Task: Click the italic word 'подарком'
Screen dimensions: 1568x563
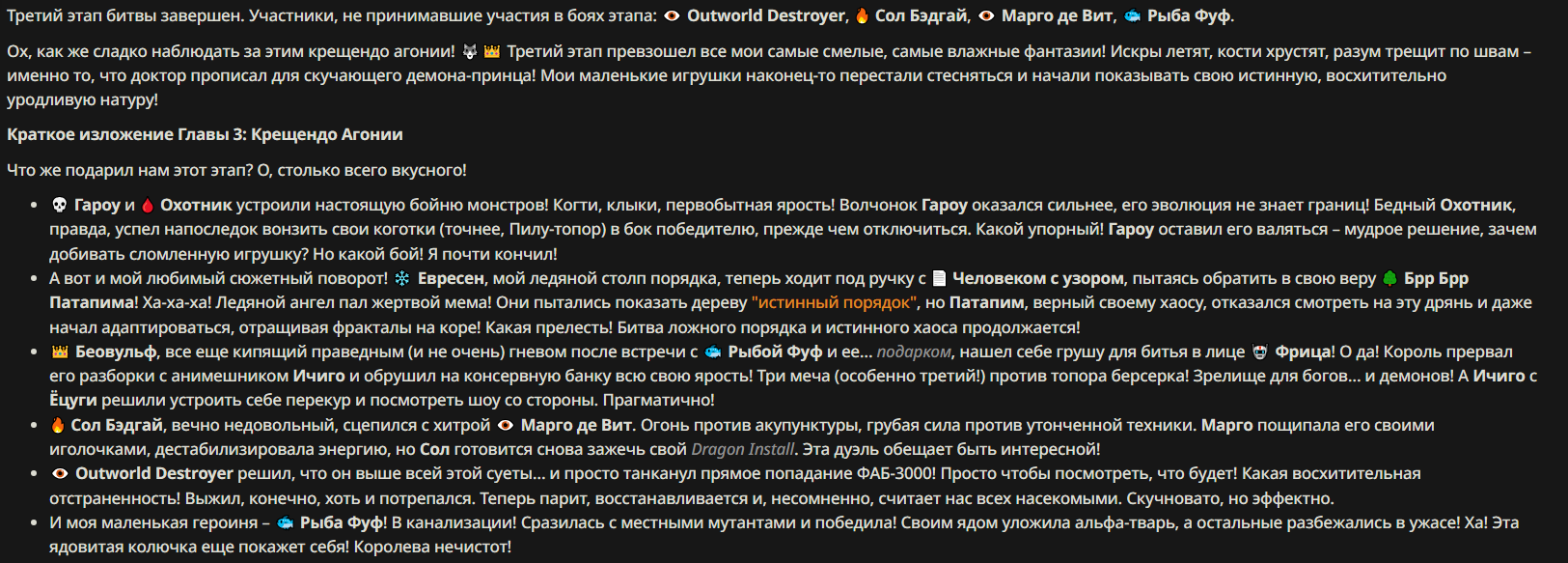Action: click(914, 352)
